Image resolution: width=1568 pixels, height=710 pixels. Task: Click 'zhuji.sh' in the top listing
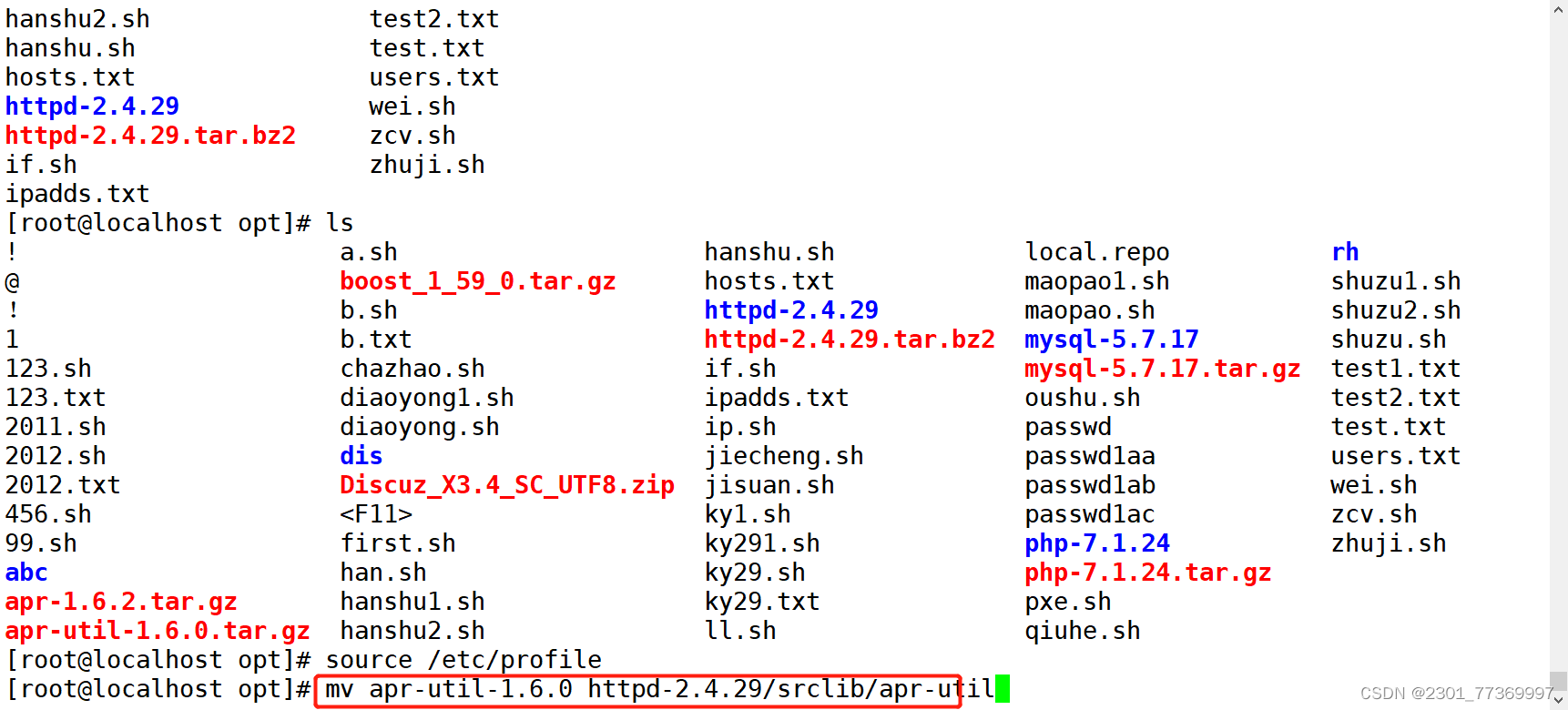[x=427, y=165]
